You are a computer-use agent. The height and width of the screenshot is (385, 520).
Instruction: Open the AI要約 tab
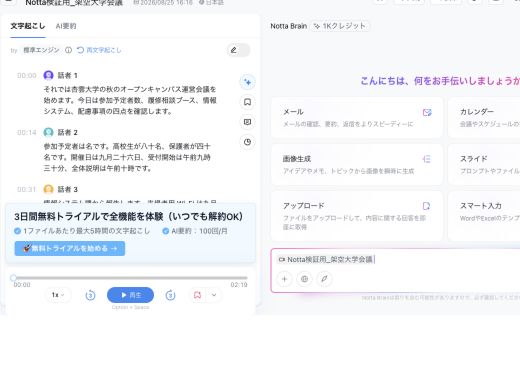point(66,26)
